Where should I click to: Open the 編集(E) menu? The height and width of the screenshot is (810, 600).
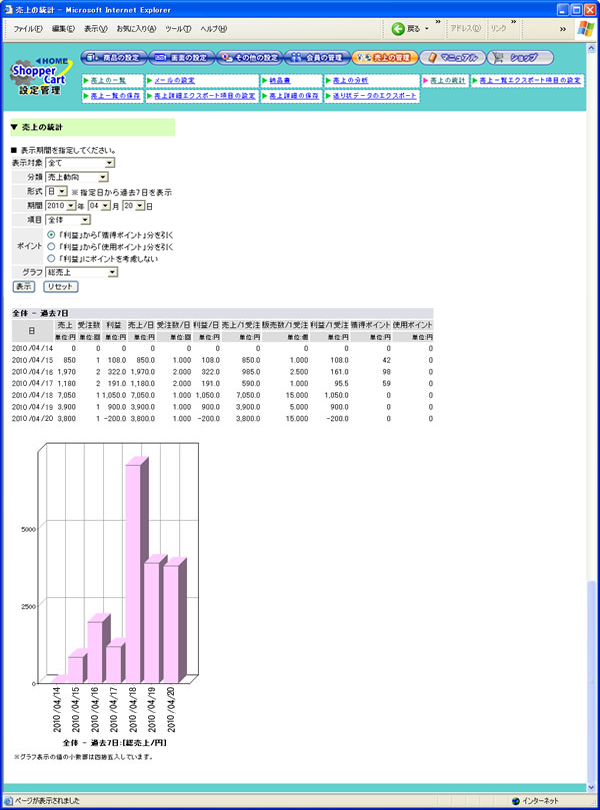tap(64, 29)
